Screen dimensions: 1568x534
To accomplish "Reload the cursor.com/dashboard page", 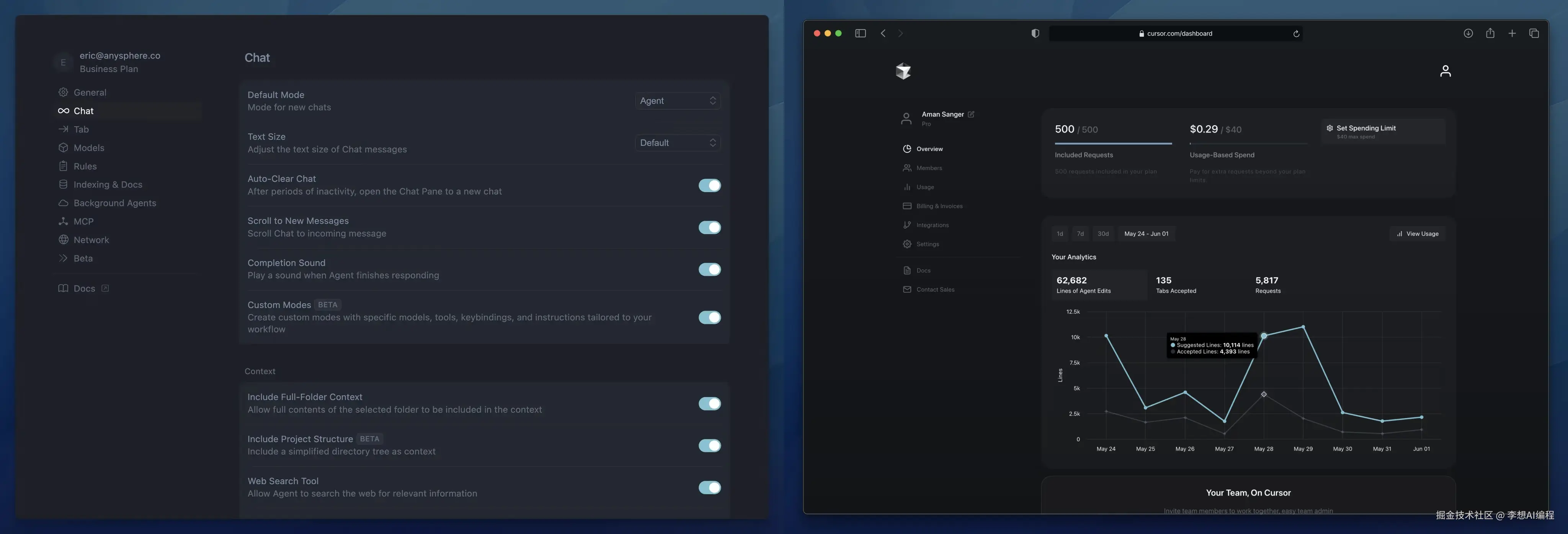I will click(x=1296, y=34).
